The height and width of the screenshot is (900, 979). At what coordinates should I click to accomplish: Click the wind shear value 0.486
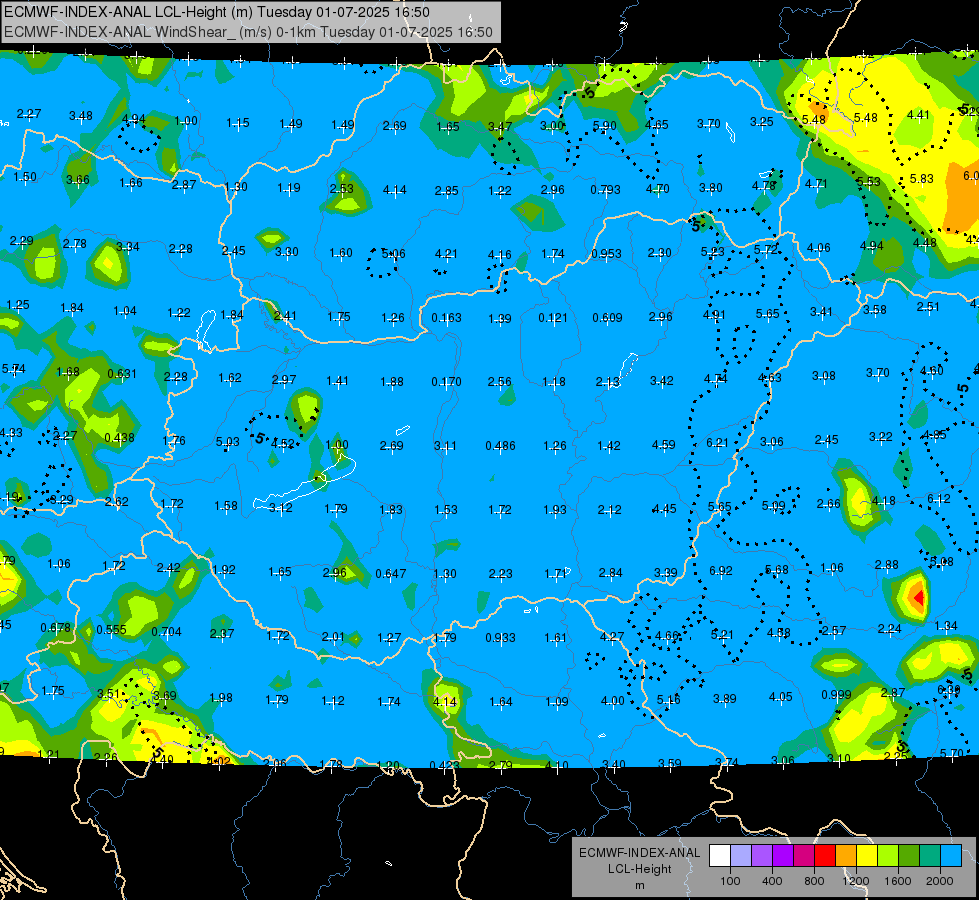(501, 445)
